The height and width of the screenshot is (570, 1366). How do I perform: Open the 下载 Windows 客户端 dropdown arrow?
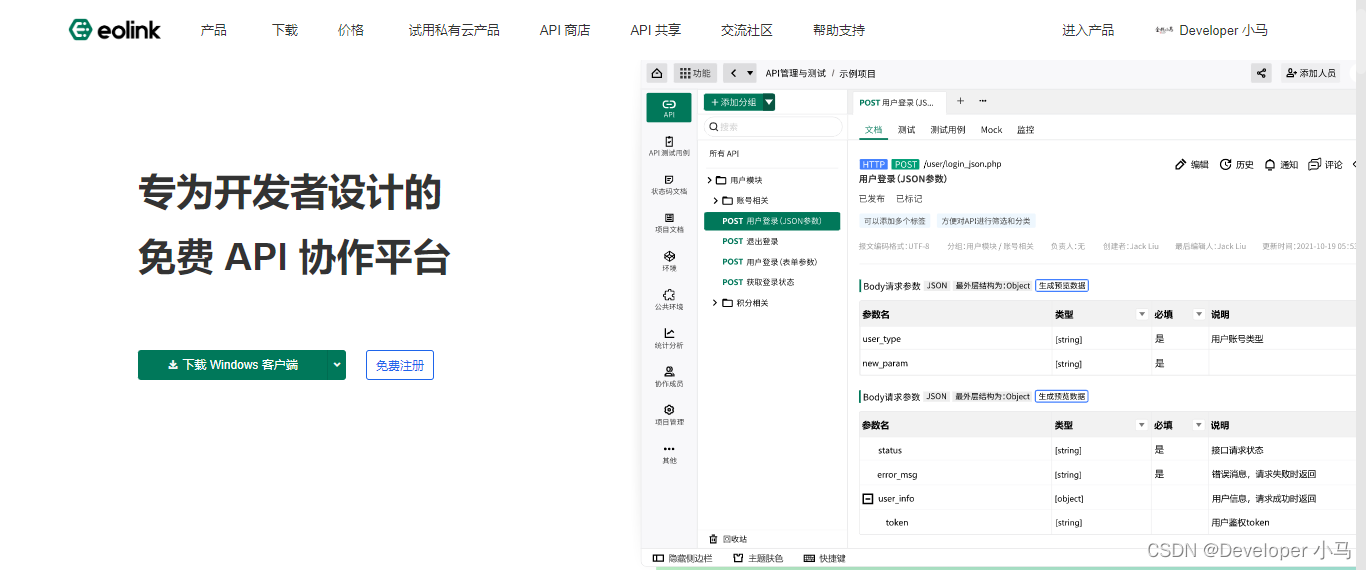click(337, 365)
